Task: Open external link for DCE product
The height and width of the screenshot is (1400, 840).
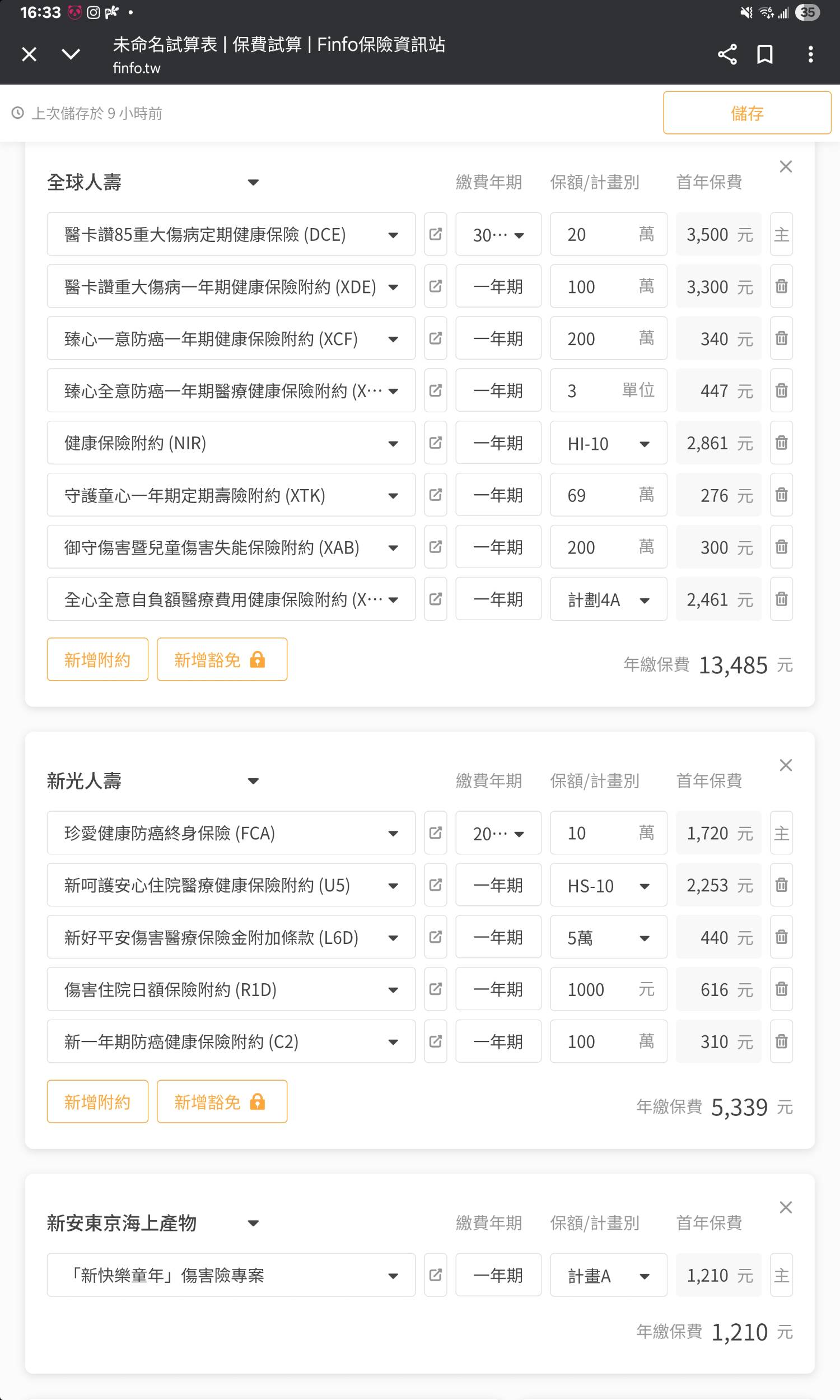Action: click(435, 234)
